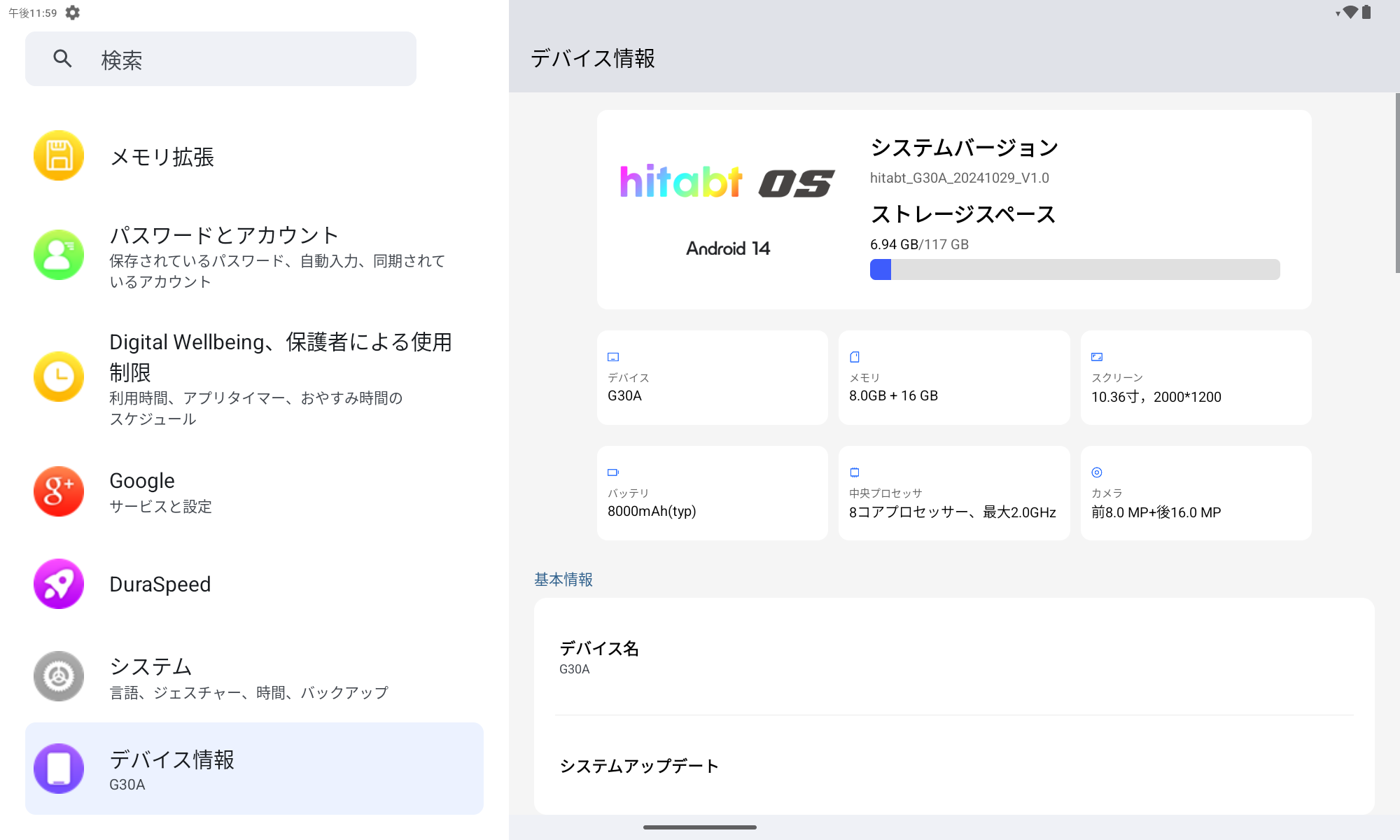The height and width of the screenshot is (840, 1400).
Task: Click the red Google plus icon
Action: 59,491
